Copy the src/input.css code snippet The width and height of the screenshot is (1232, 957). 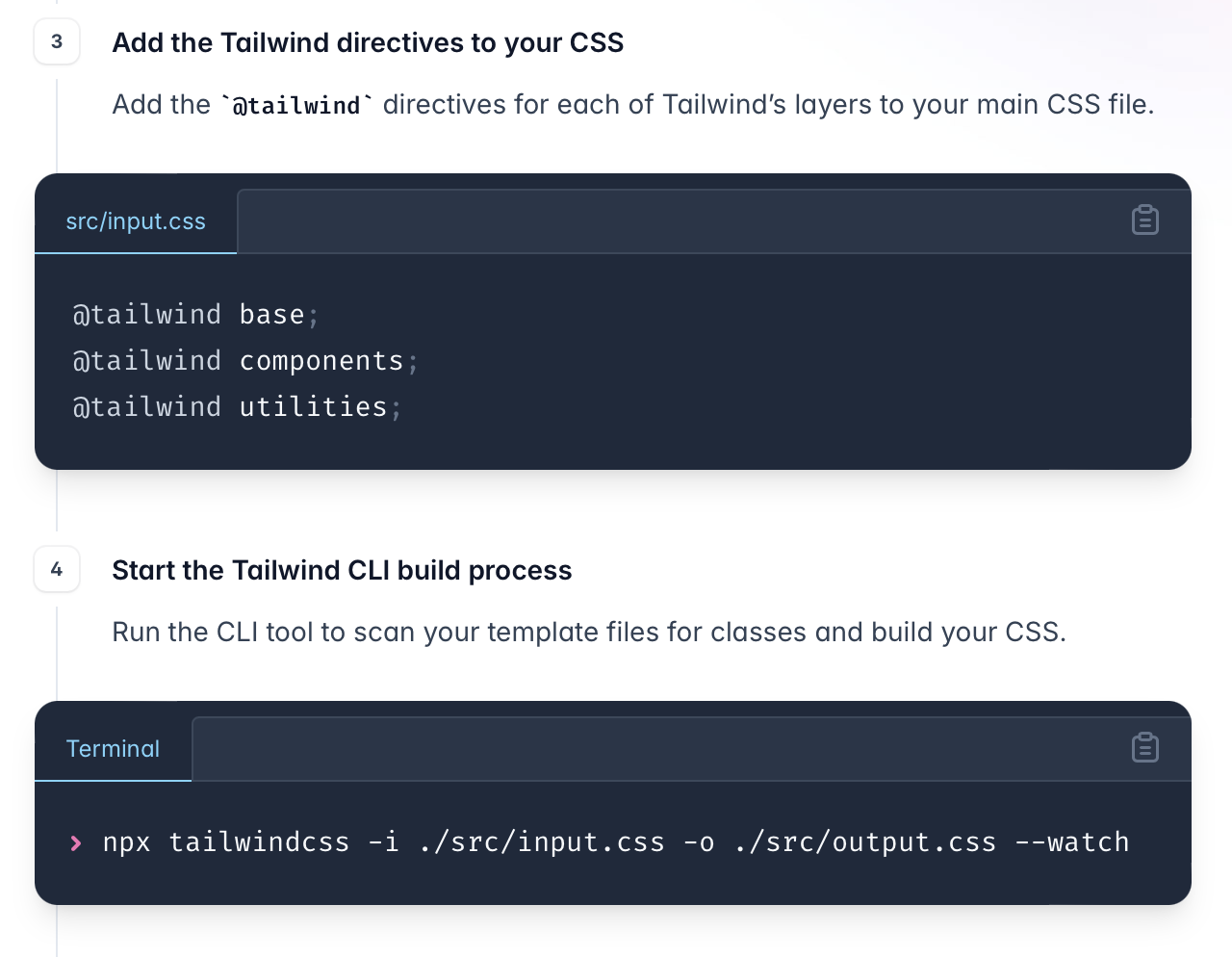coord(1144,220)
